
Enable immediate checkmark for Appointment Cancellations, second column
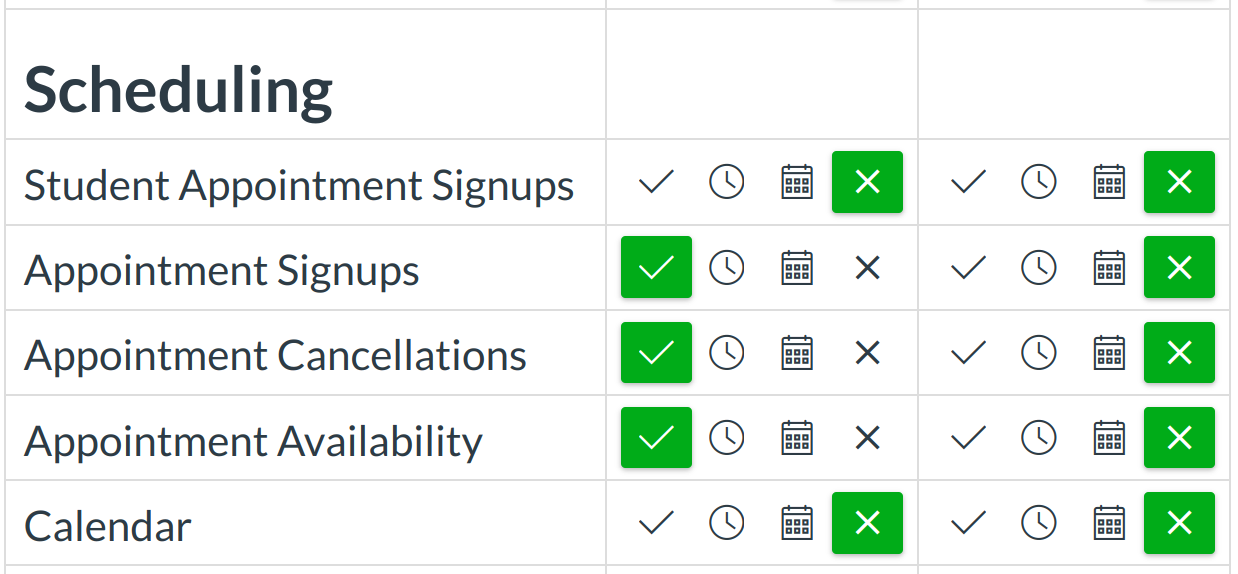pos(968,352)
